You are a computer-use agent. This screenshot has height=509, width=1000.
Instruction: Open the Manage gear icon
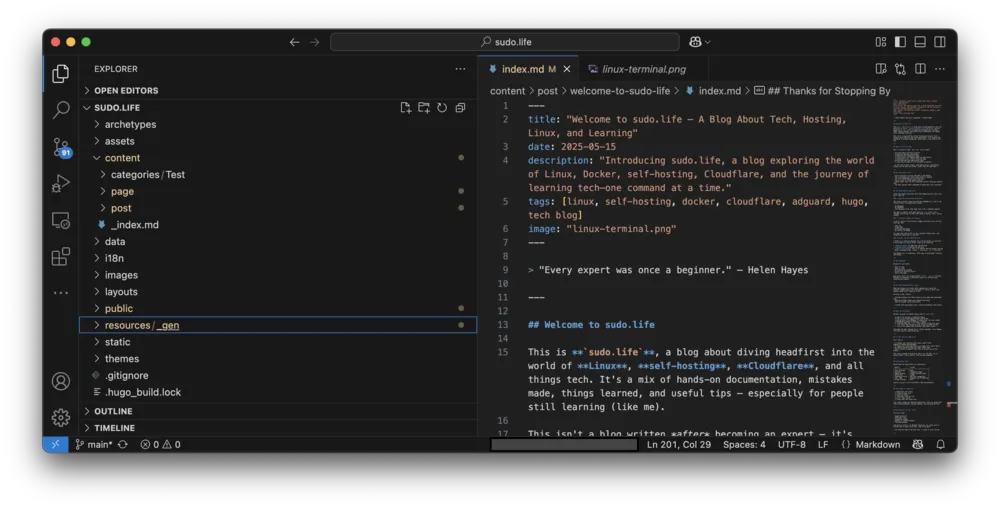(x=61, y=418)
